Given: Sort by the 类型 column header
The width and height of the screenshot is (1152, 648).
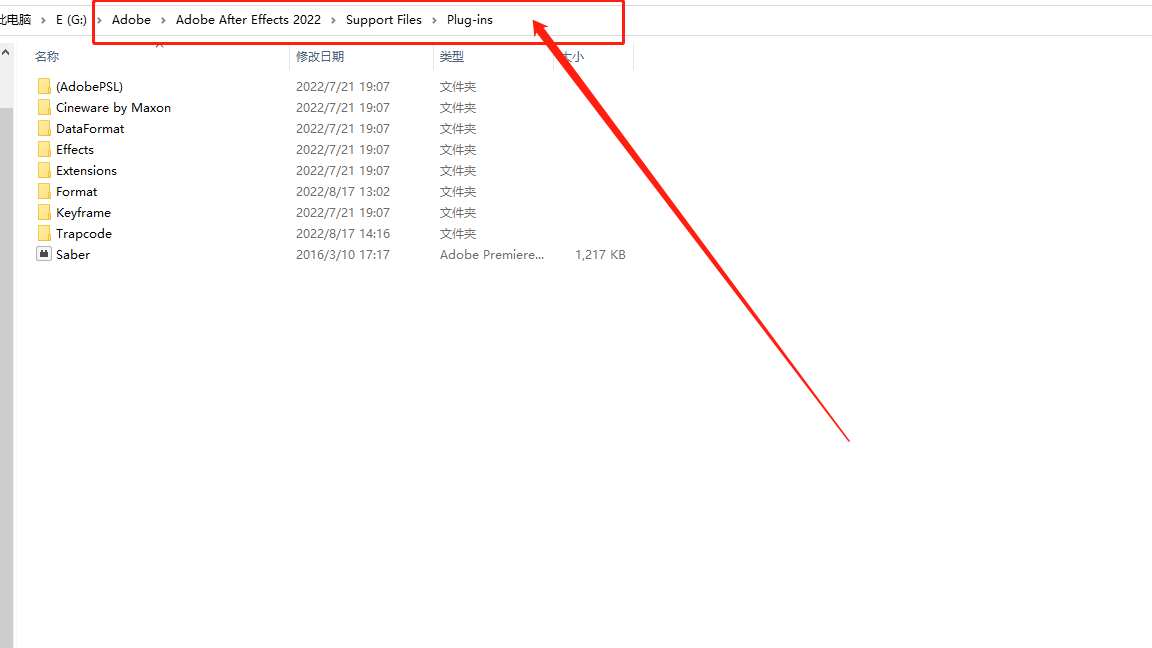Looking at the screenshot, I should point(452,57).
